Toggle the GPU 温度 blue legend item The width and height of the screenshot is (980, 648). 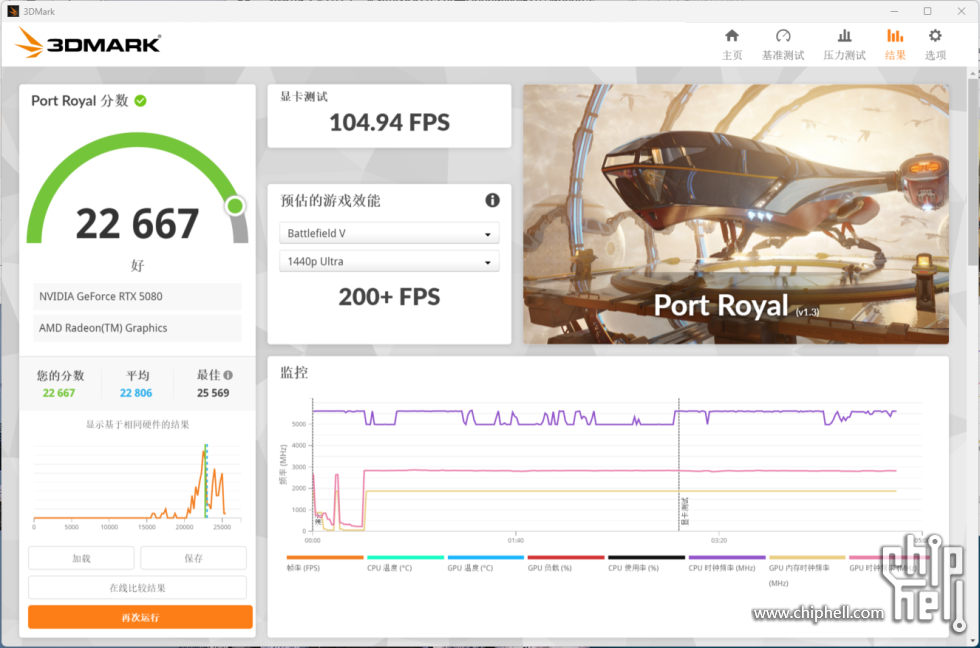click(486, 563)
